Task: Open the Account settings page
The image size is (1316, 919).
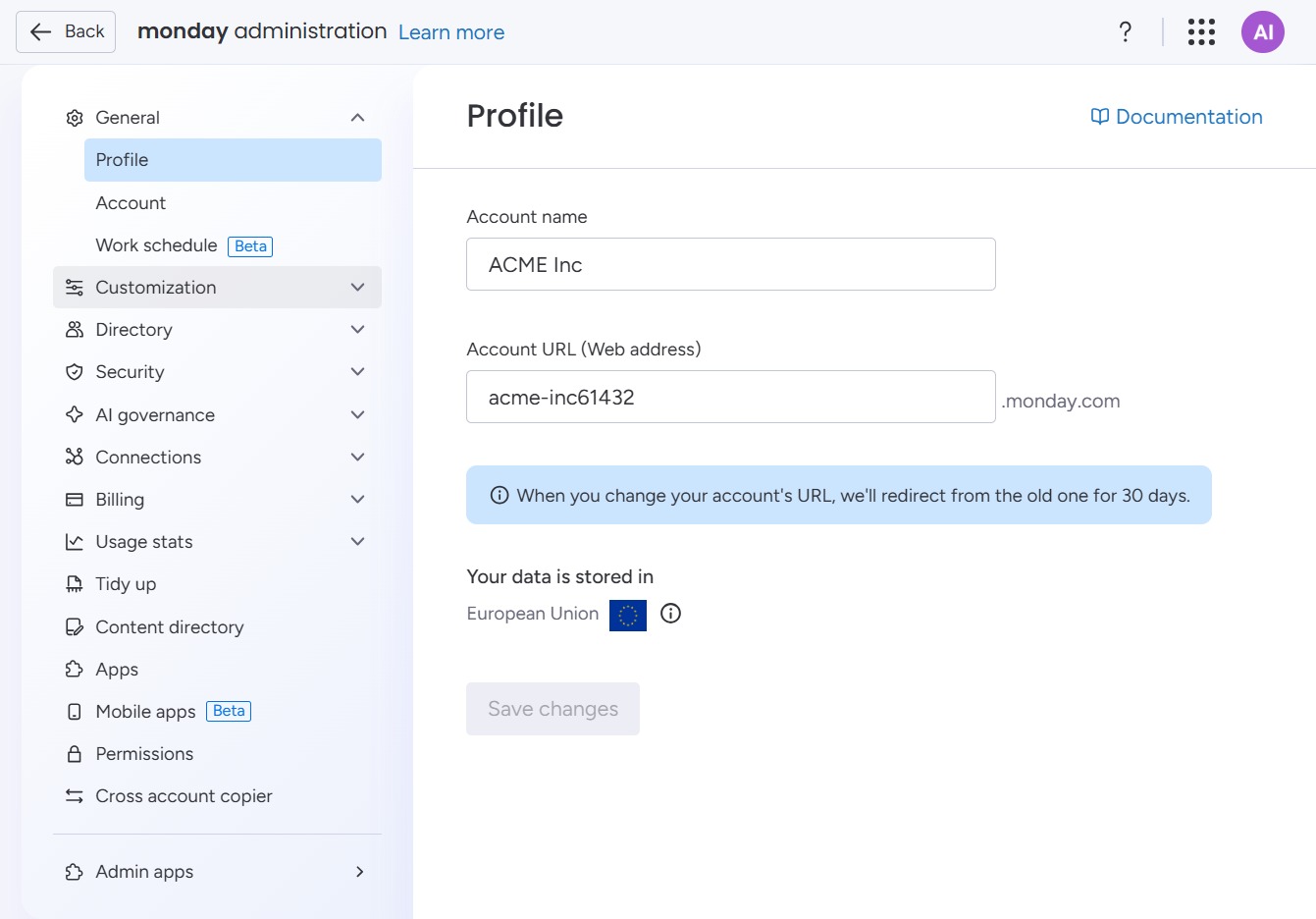Action: tap(233, 203)
